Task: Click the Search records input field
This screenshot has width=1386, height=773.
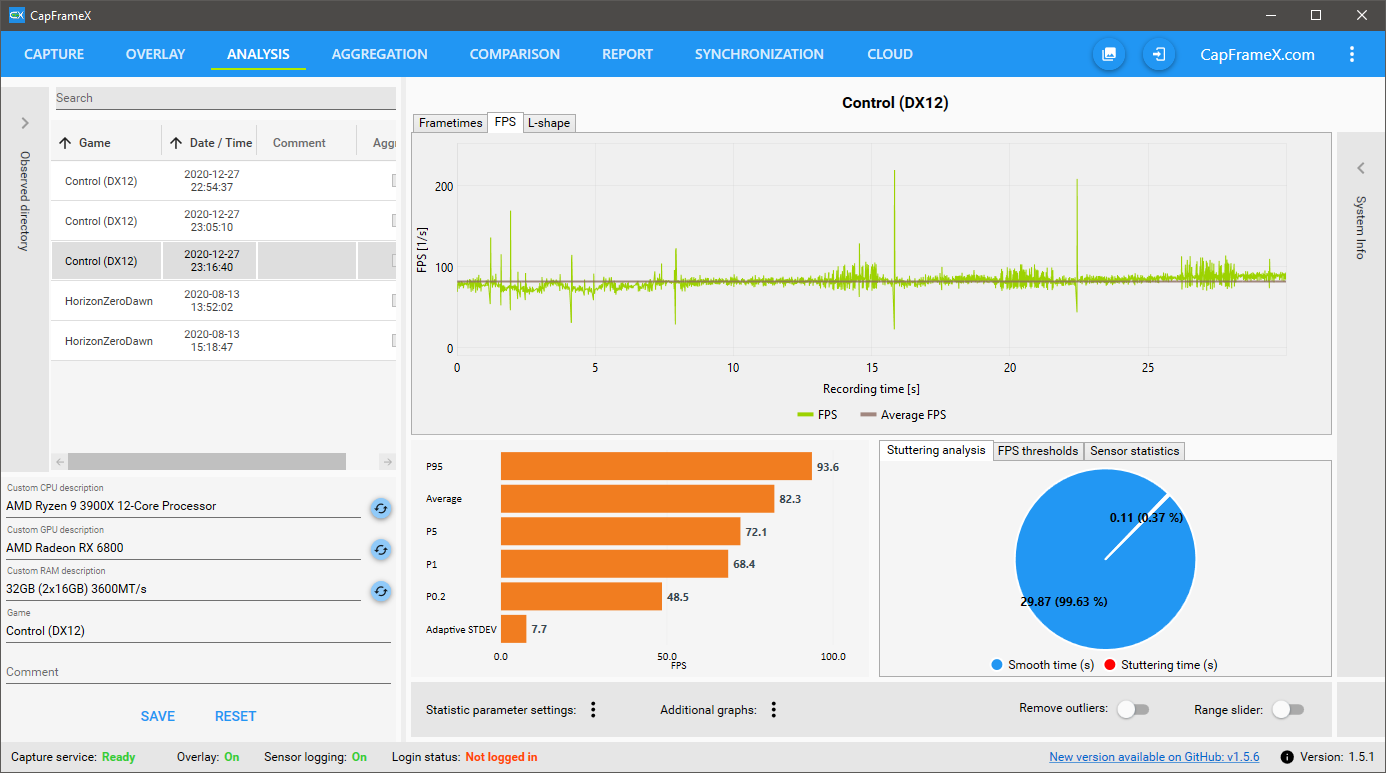Action: coord(225,98)
